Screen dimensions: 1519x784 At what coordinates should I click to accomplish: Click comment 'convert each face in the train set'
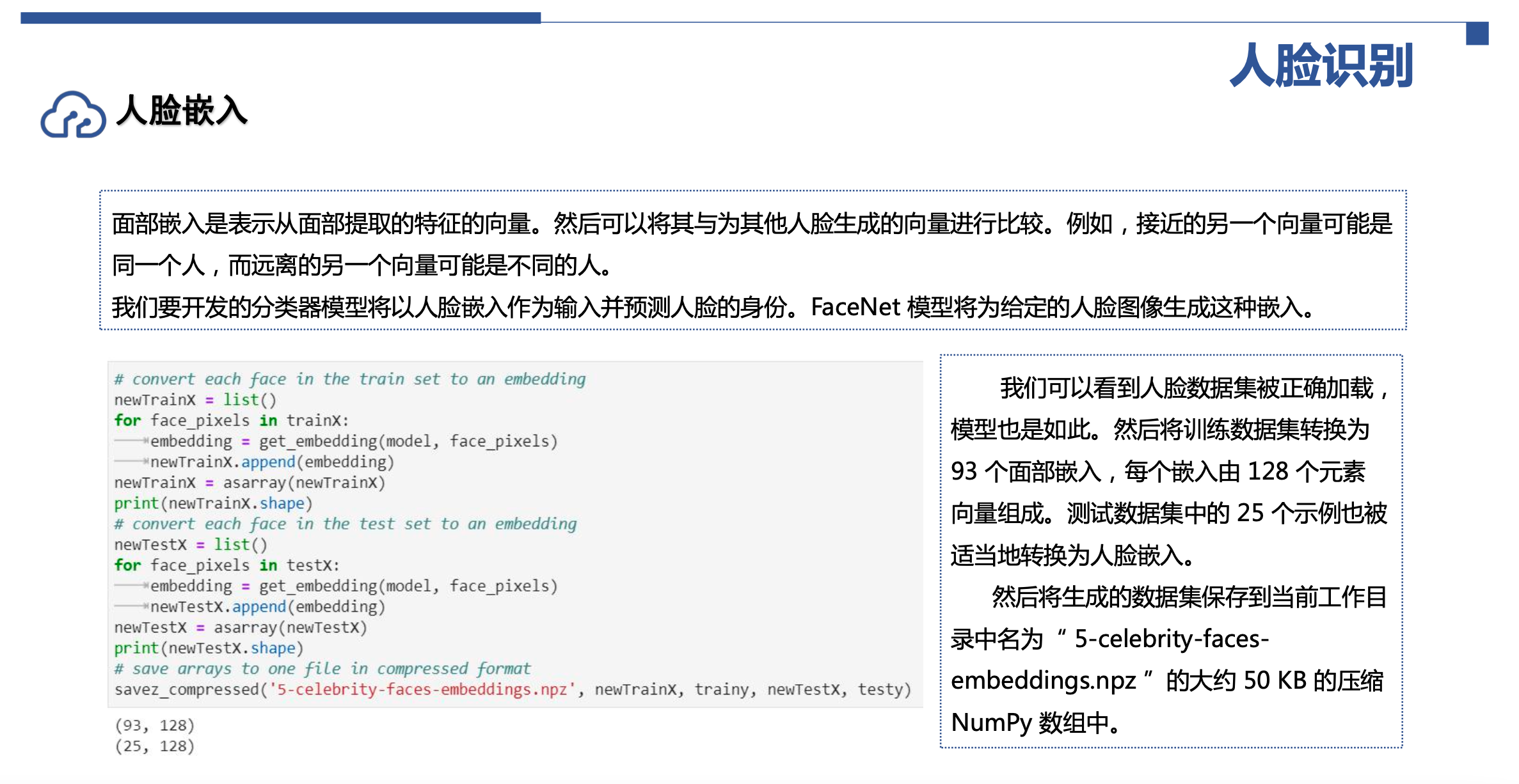(x=350, y=379)
